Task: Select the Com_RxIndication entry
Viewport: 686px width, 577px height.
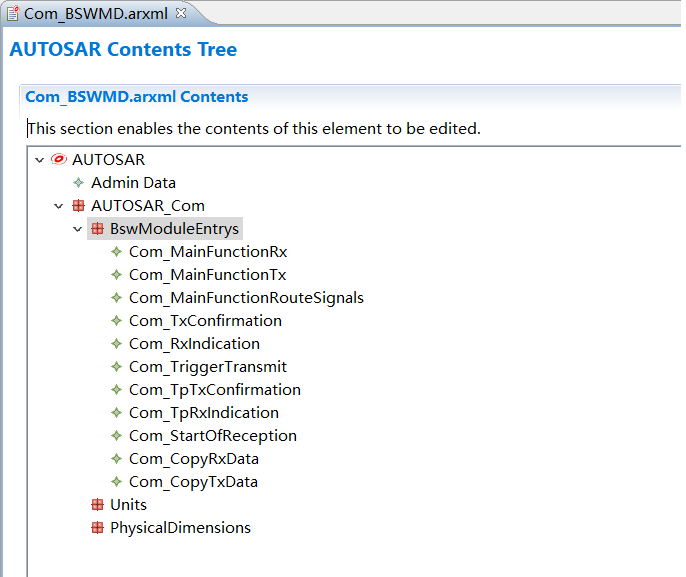Action: tap(194, 344)
